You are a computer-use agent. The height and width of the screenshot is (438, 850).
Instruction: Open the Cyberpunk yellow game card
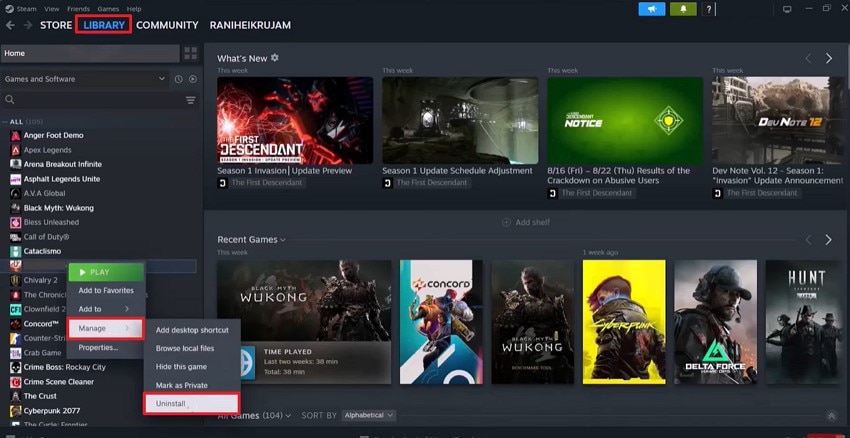[x=624, y=322]
